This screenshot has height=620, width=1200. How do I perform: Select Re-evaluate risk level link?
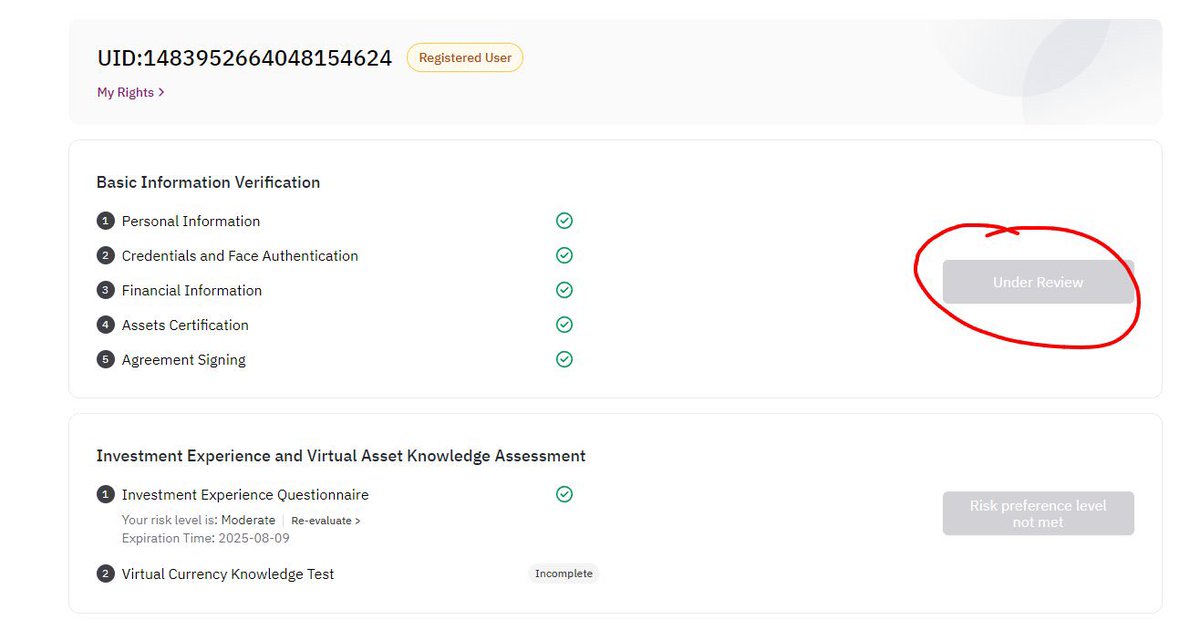click(326, 521)
